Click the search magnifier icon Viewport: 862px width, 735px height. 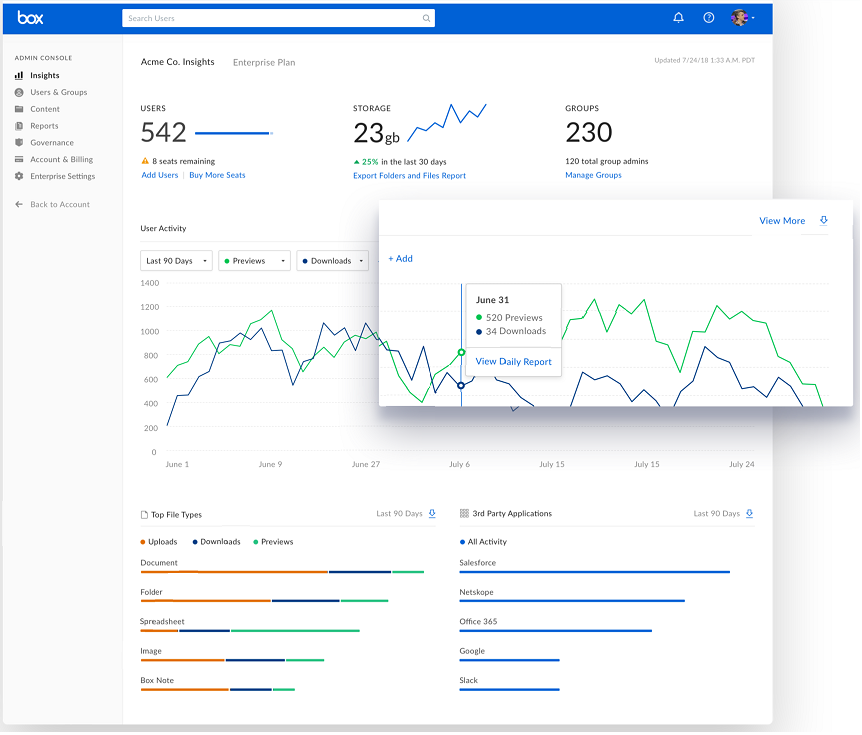pyautogui.click(x=426, y=18)
